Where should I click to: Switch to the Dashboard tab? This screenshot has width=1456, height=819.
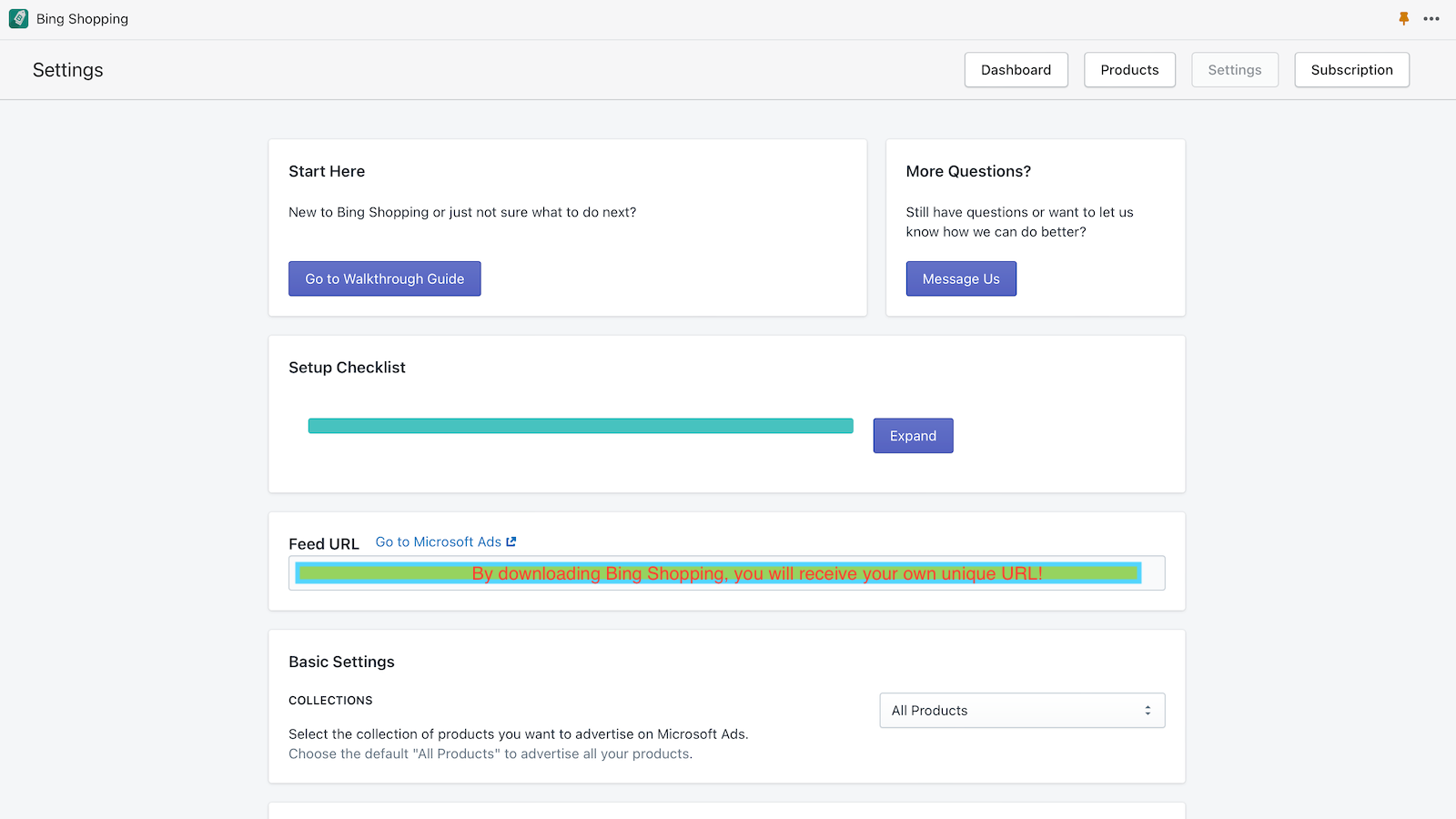coord(1016,69)
